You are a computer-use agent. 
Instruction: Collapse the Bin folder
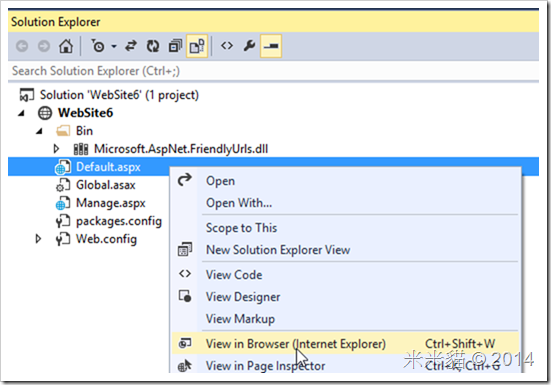39,131
